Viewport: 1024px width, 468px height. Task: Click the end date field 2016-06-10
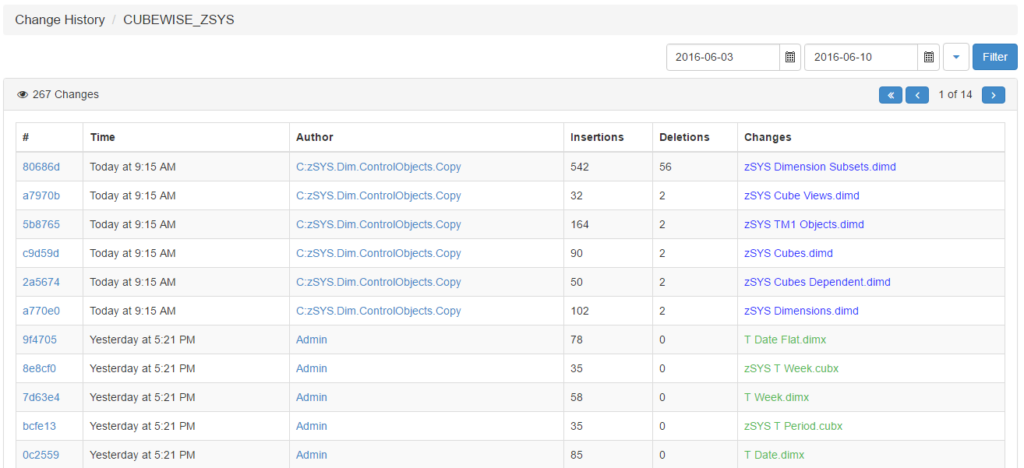pyautogui.click(x=860, y=57)
